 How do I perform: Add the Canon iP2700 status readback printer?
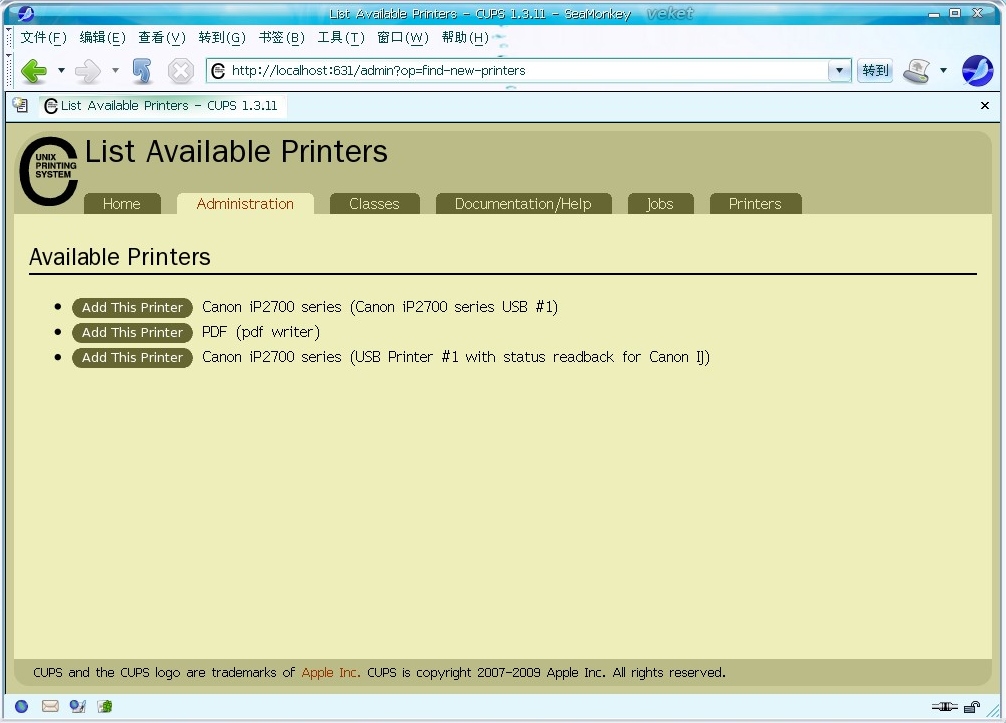click(x=132, y=358)
